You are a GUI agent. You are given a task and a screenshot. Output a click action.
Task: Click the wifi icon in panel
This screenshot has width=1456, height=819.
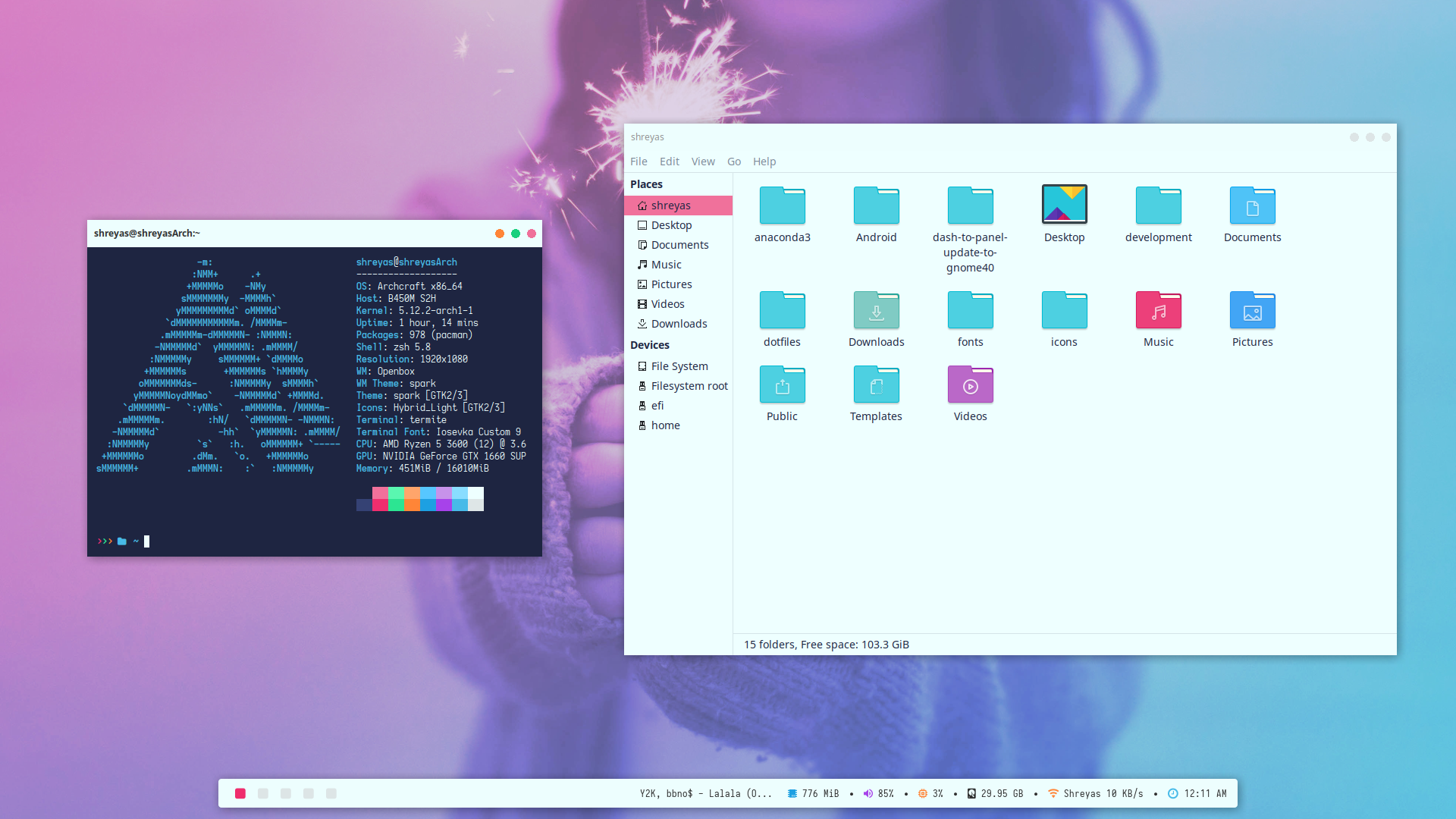[x=1053, y=793]
